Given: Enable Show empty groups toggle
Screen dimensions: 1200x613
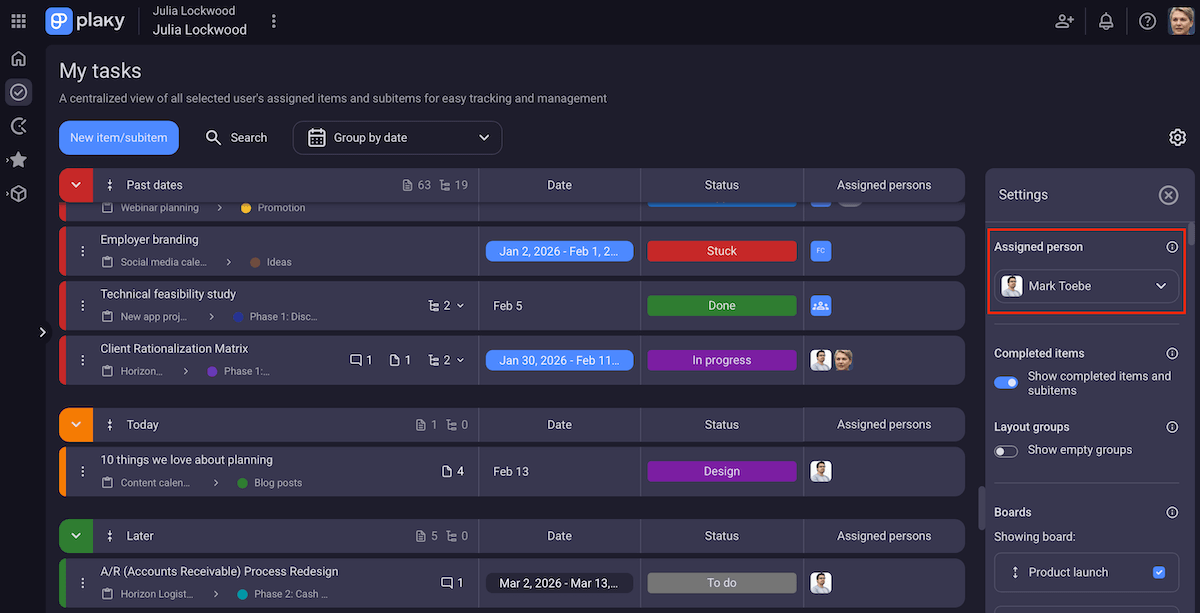Looking at the screenshot, I should 1006,451.
